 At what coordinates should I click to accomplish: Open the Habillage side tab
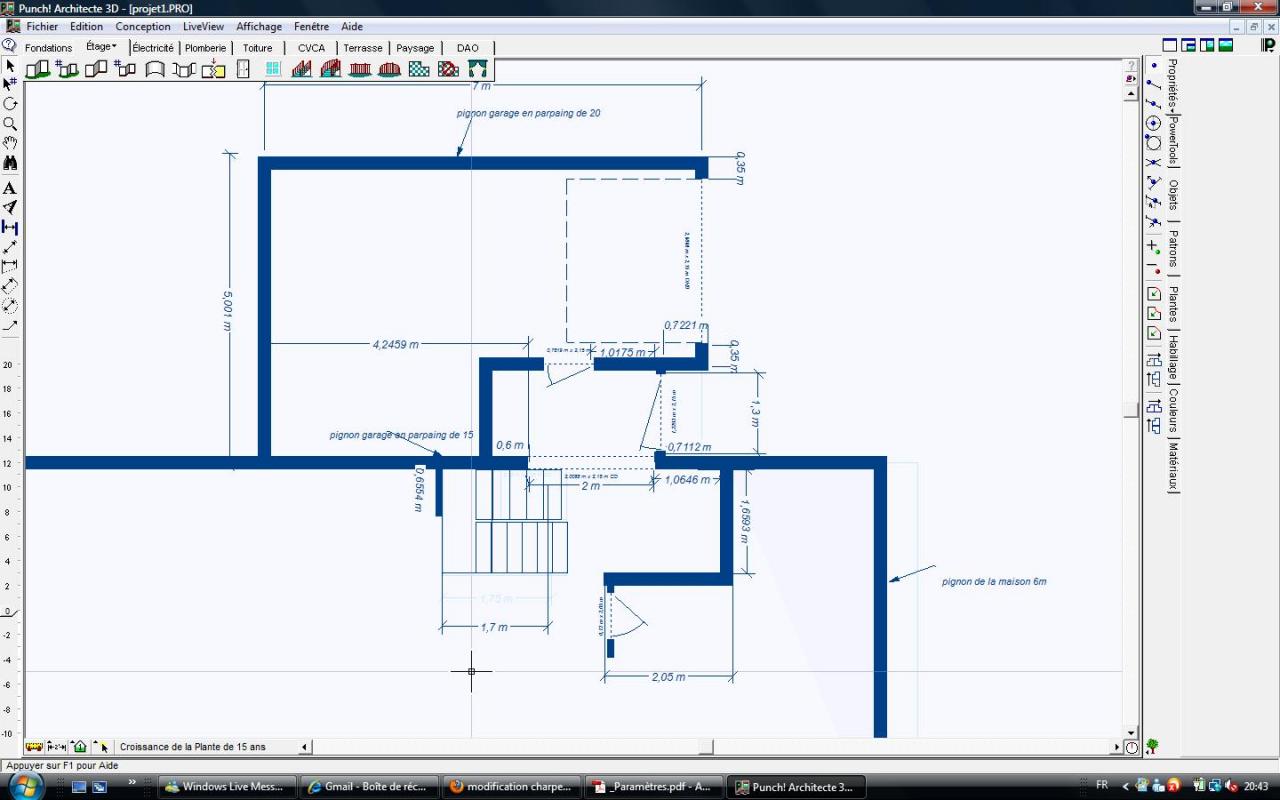pos(1173,357)
